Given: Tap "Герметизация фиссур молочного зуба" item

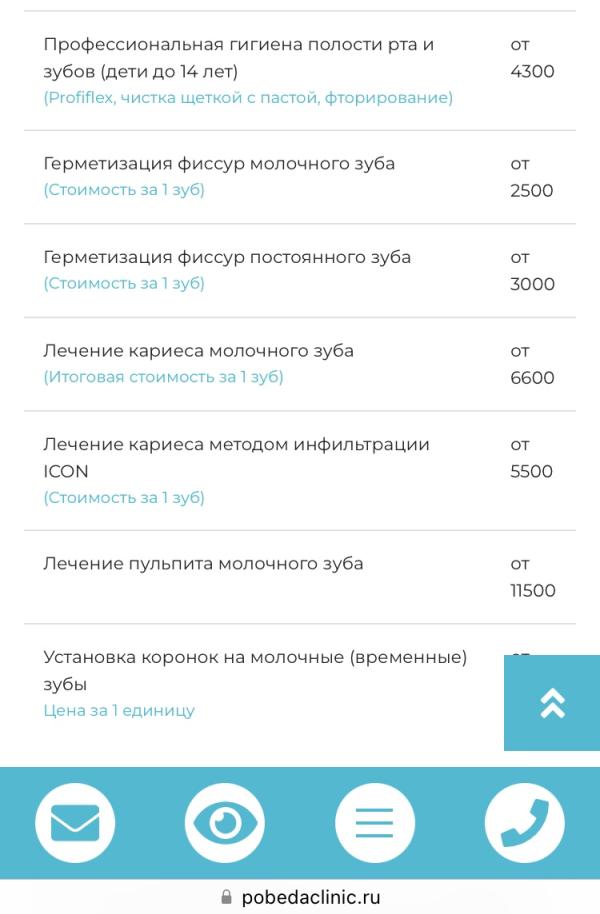Looking at the screenshot, I should point(219,164).
